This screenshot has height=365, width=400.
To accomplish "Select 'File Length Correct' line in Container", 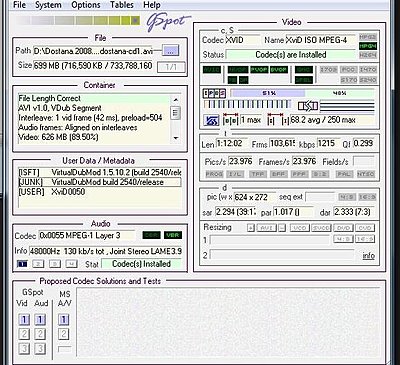I will click(x=94, y=99).
